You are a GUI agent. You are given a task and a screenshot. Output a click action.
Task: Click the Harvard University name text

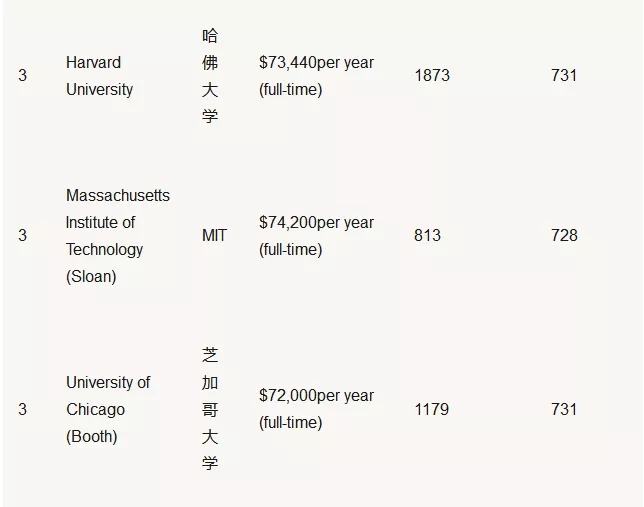tap(99, 76)
